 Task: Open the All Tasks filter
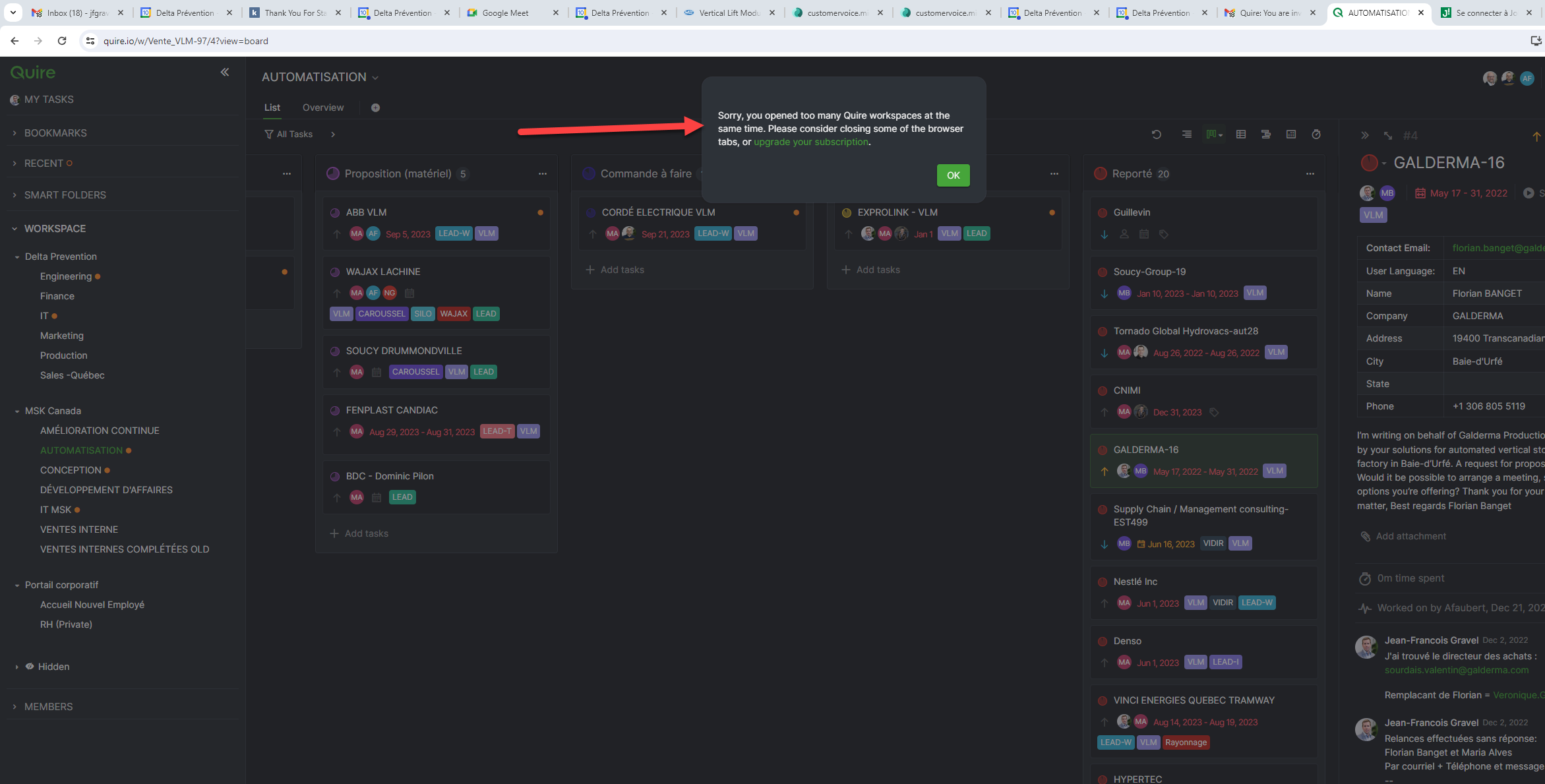click(x=289, y=135)
